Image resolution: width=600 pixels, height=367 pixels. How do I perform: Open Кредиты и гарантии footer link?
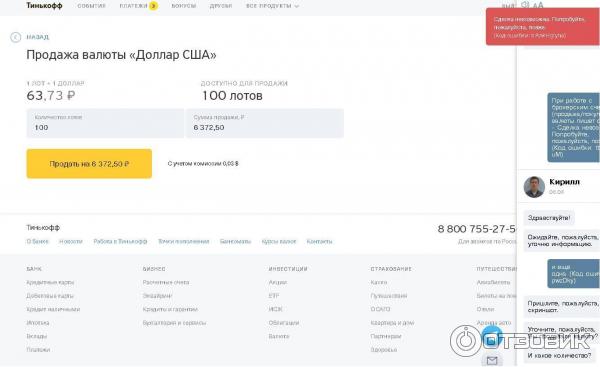(x=170, y=309)
